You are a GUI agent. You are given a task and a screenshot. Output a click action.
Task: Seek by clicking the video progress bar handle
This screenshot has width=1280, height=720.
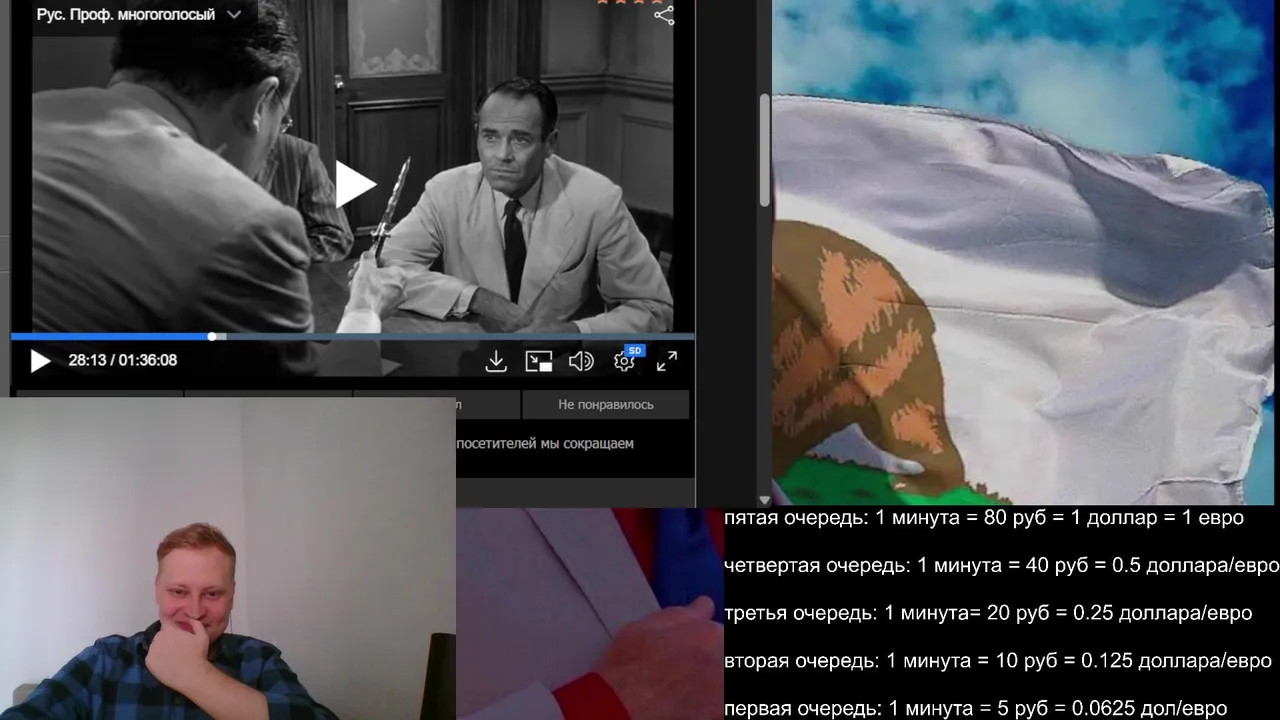212,337
